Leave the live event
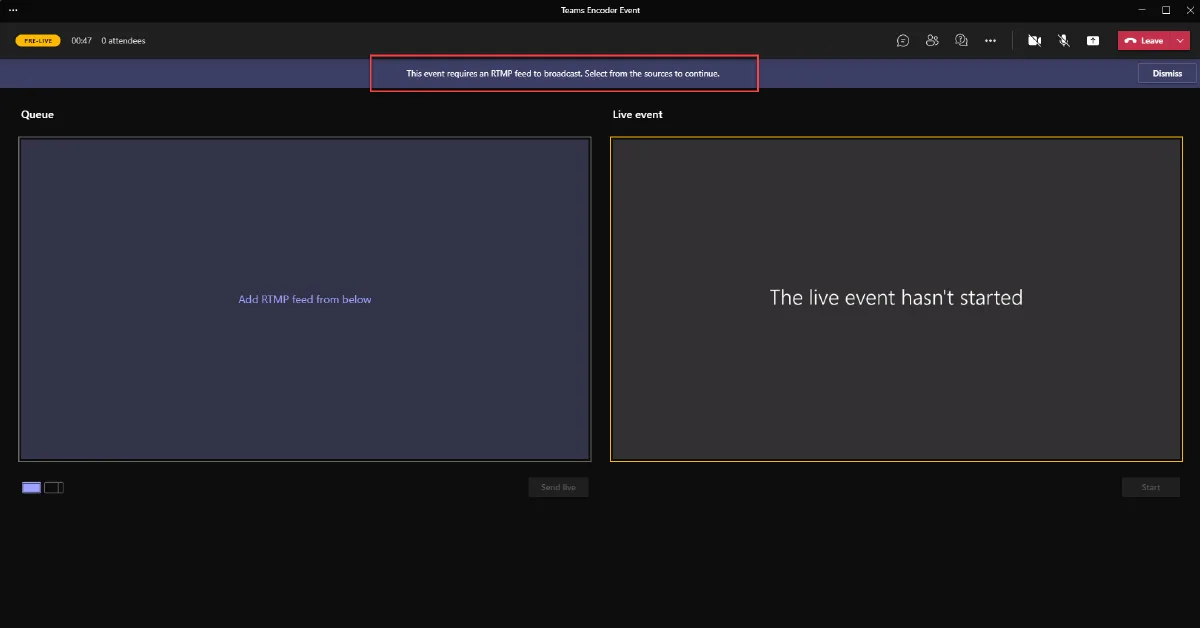The width and height of the screenshot is (1200, 628). coord(1144,41)
